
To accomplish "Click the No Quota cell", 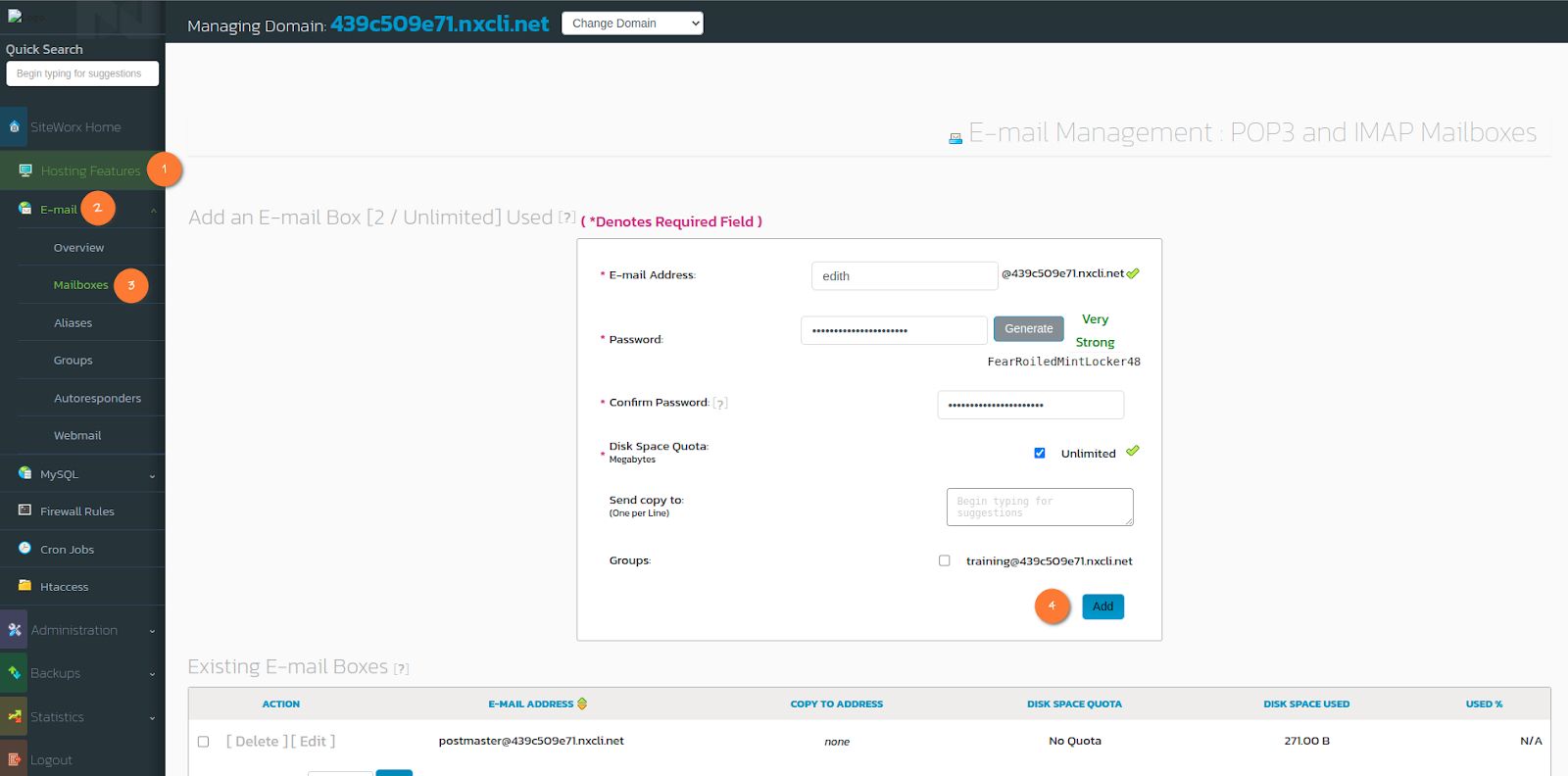I will click(1075, 741).
